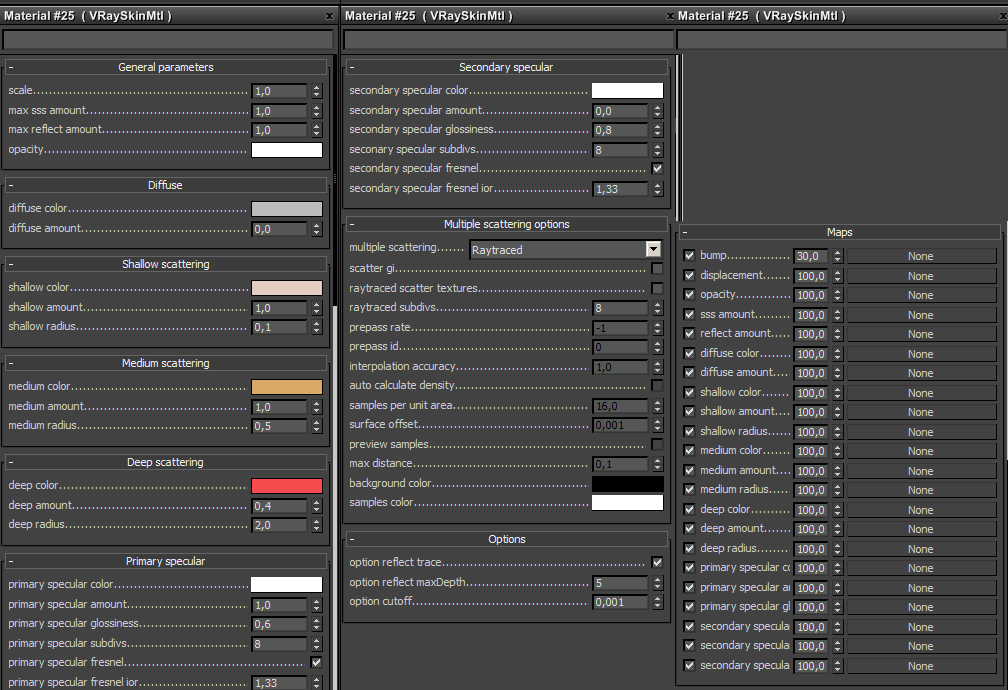Collapse the General parameters rollout
The height and width of the screenshot is (690, 1008).
tap(166, 67)
